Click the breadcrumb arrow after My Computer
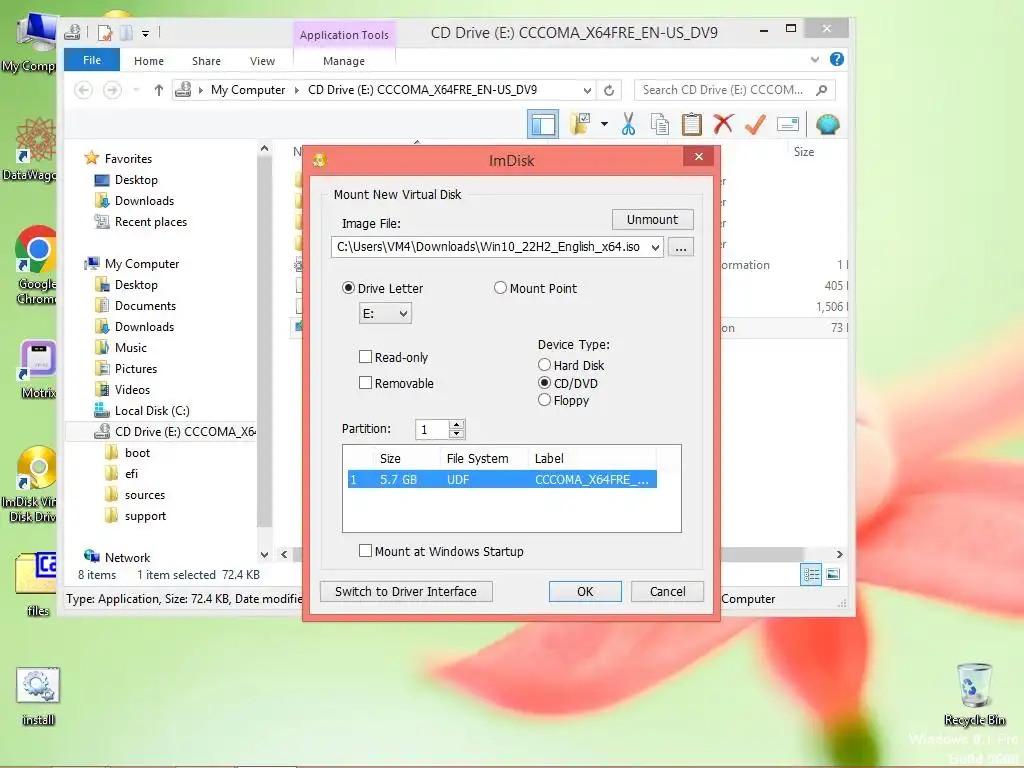Viewport: 1024px width, 768px height. coord(296,90)
